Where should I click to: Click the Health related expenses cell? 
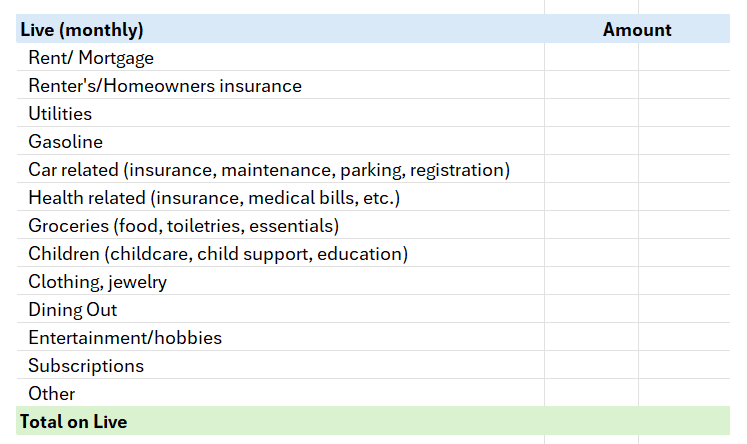click(214, 198)
